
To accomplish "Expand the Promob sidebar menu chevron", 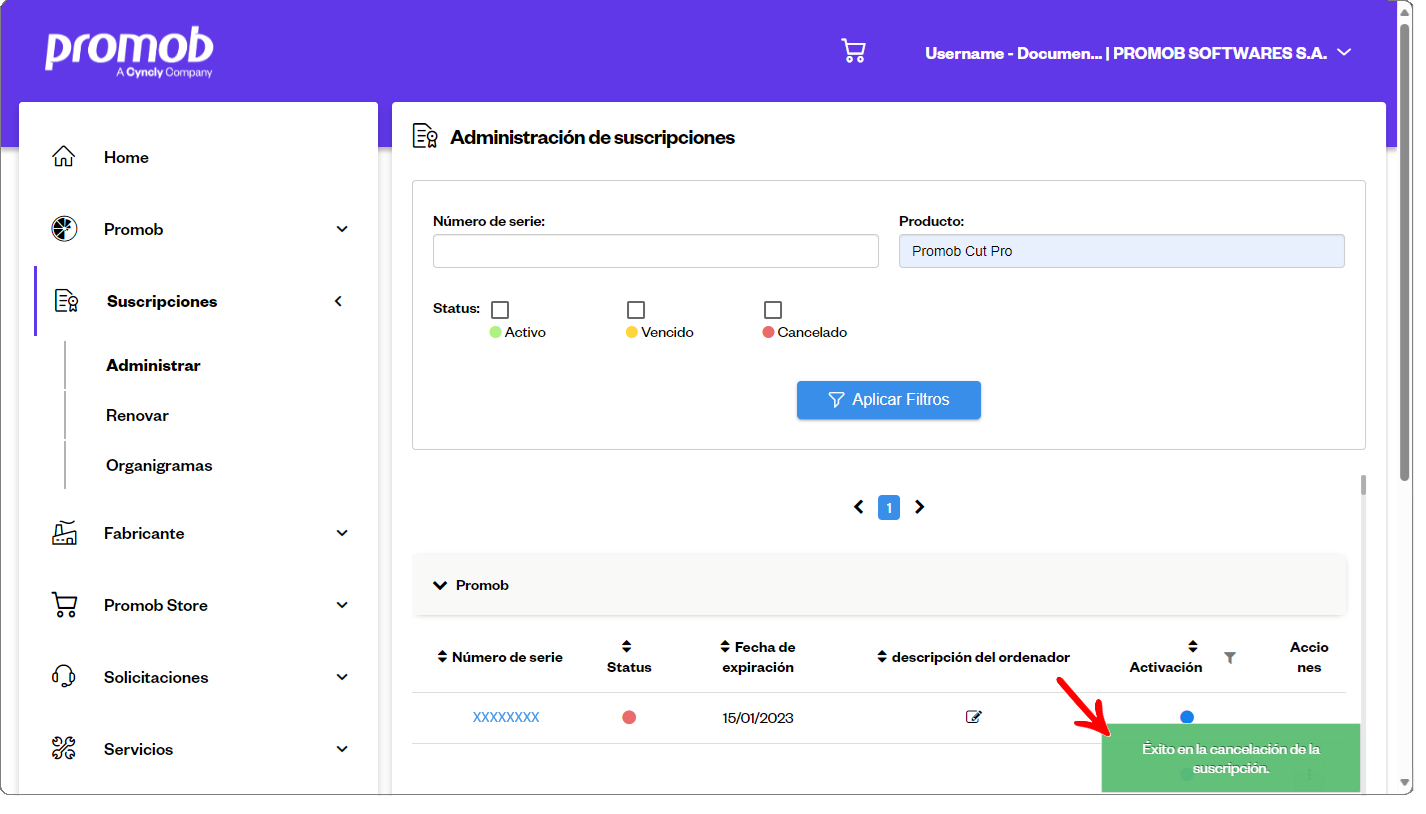I will pyautogui.click(x=342, y=229).
